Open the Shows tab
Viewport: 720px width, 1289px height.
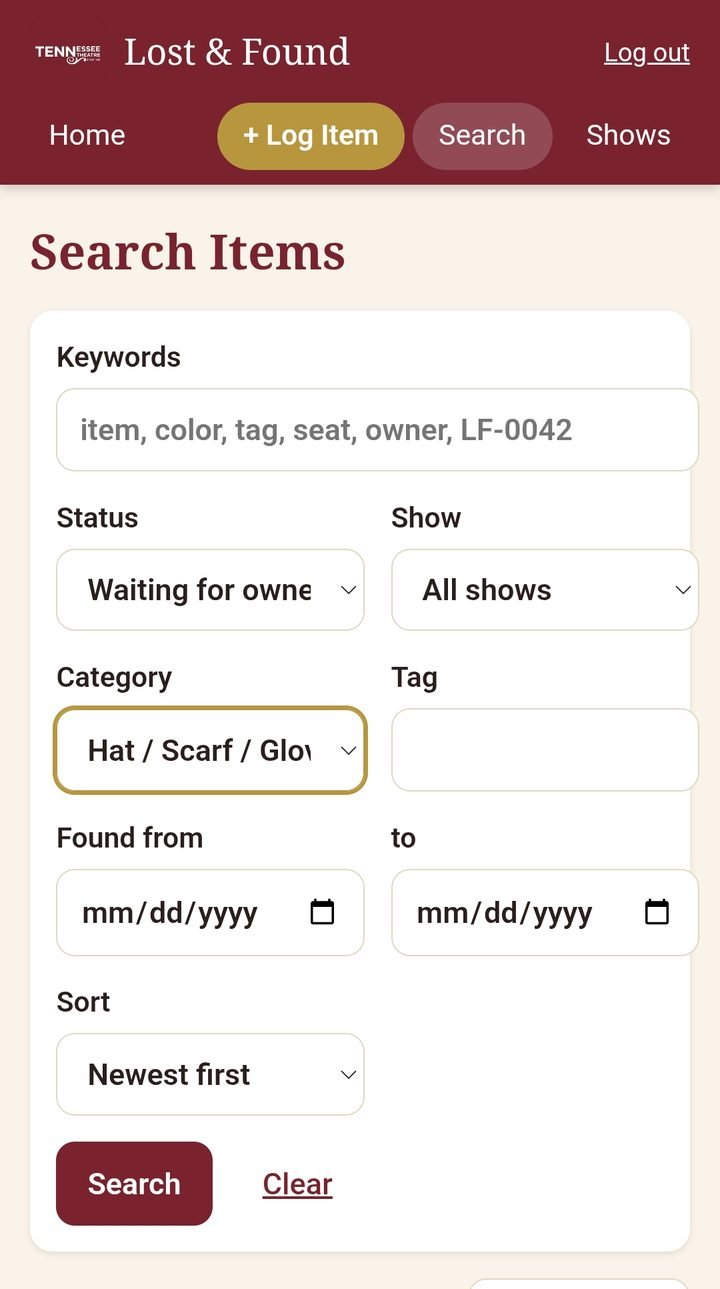[628, 135]
